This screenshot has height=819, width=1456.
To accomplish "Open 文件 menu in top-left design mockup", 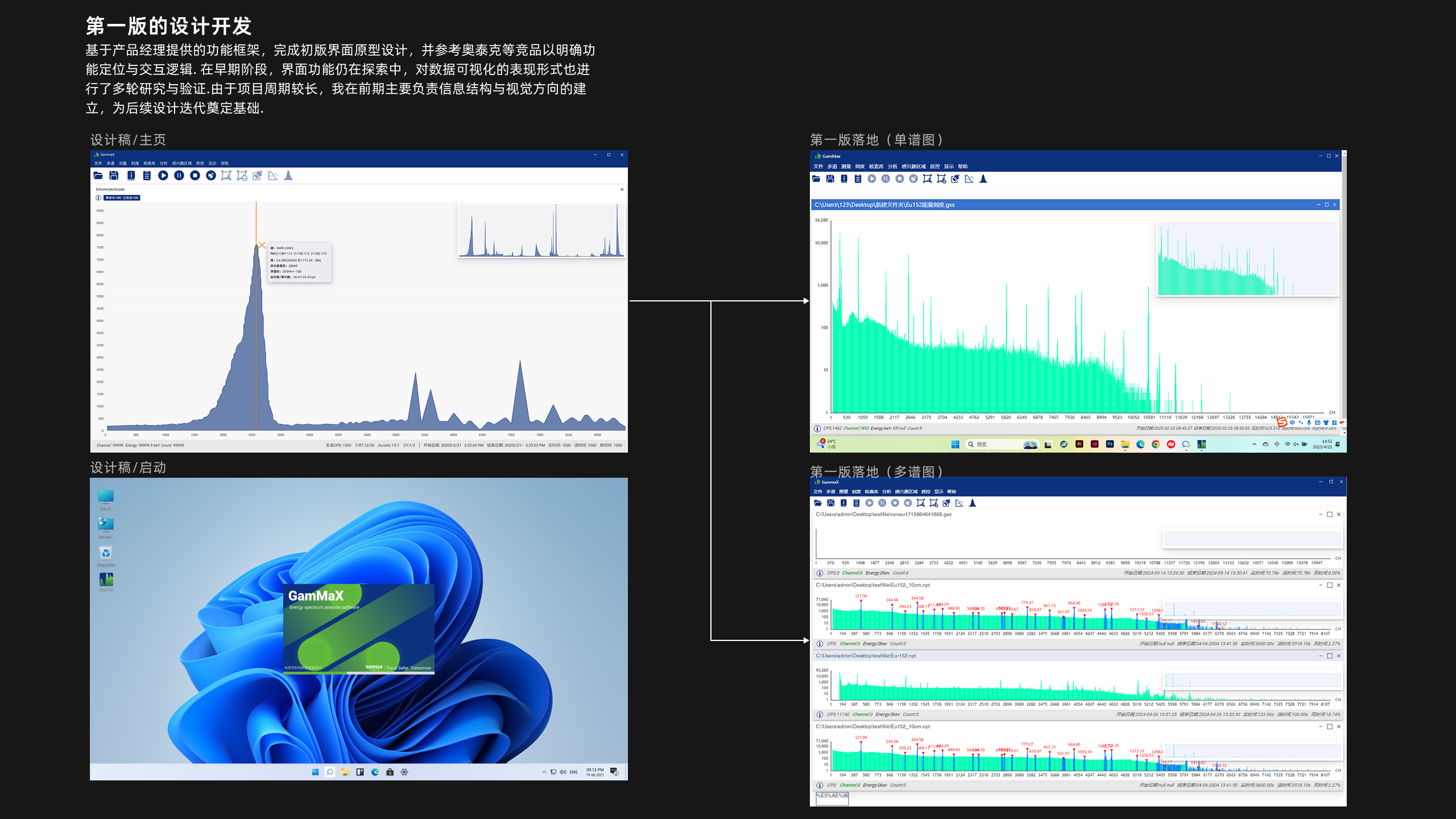I will coord(98,163).
